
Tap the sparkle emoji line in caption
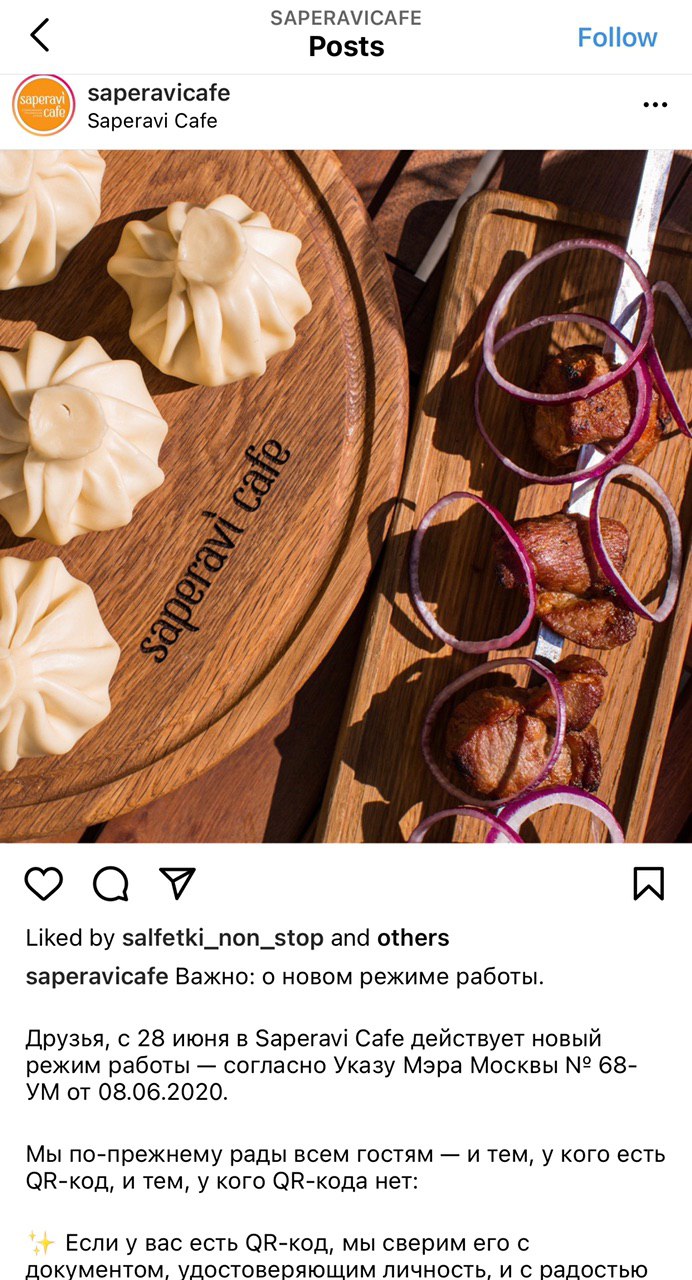coord(346,1256)
